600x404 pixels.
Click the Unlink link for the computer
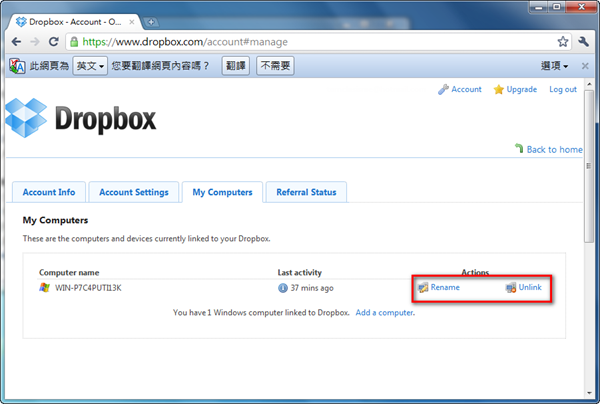530,287
